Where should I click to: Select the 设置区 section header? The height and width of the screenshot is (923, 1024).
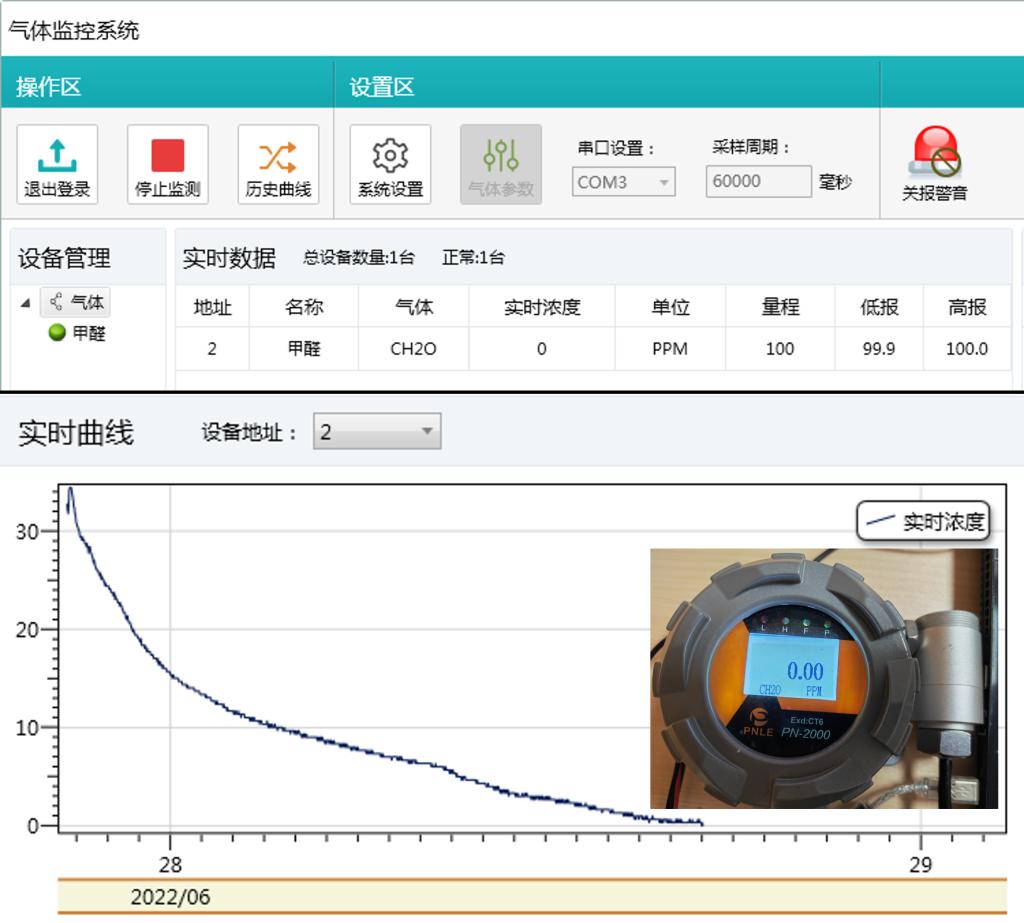pos(381,87)
